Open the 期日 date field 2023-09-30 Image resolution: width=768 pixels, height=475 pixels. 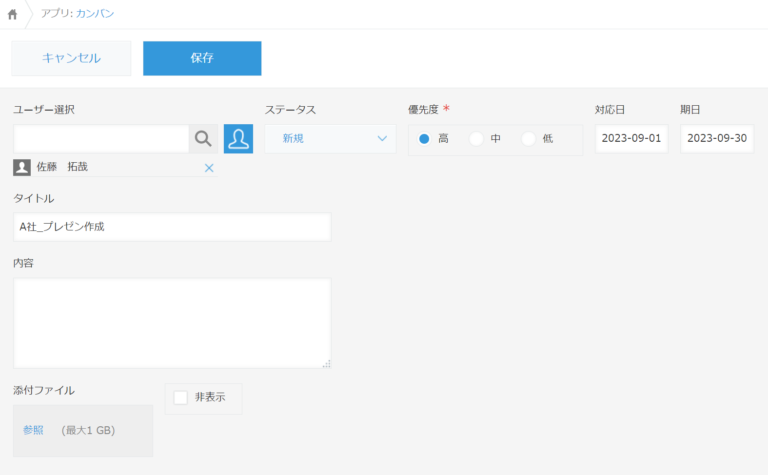click(716, 139)
